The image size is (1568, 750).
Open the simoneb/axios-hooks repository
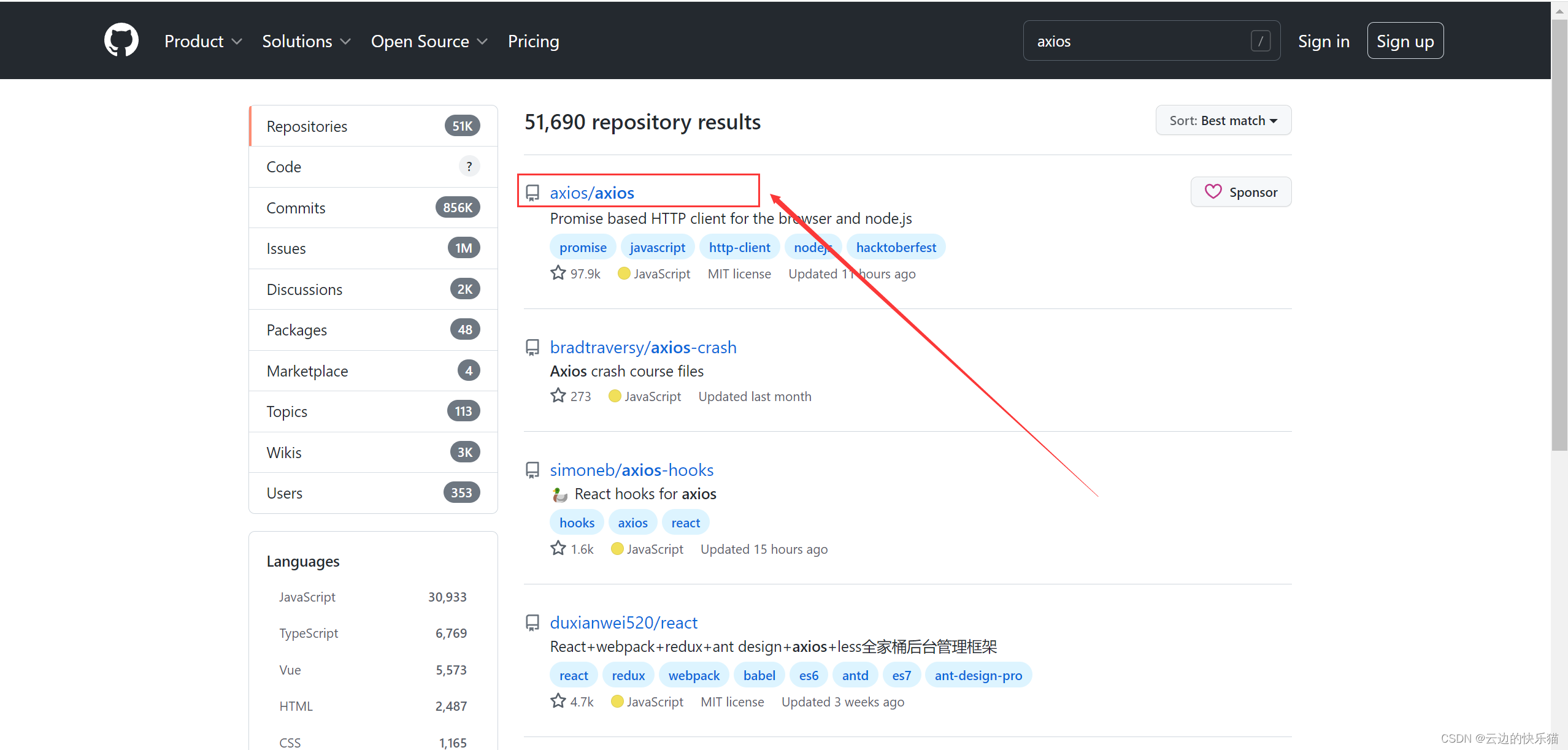(631, 470)
